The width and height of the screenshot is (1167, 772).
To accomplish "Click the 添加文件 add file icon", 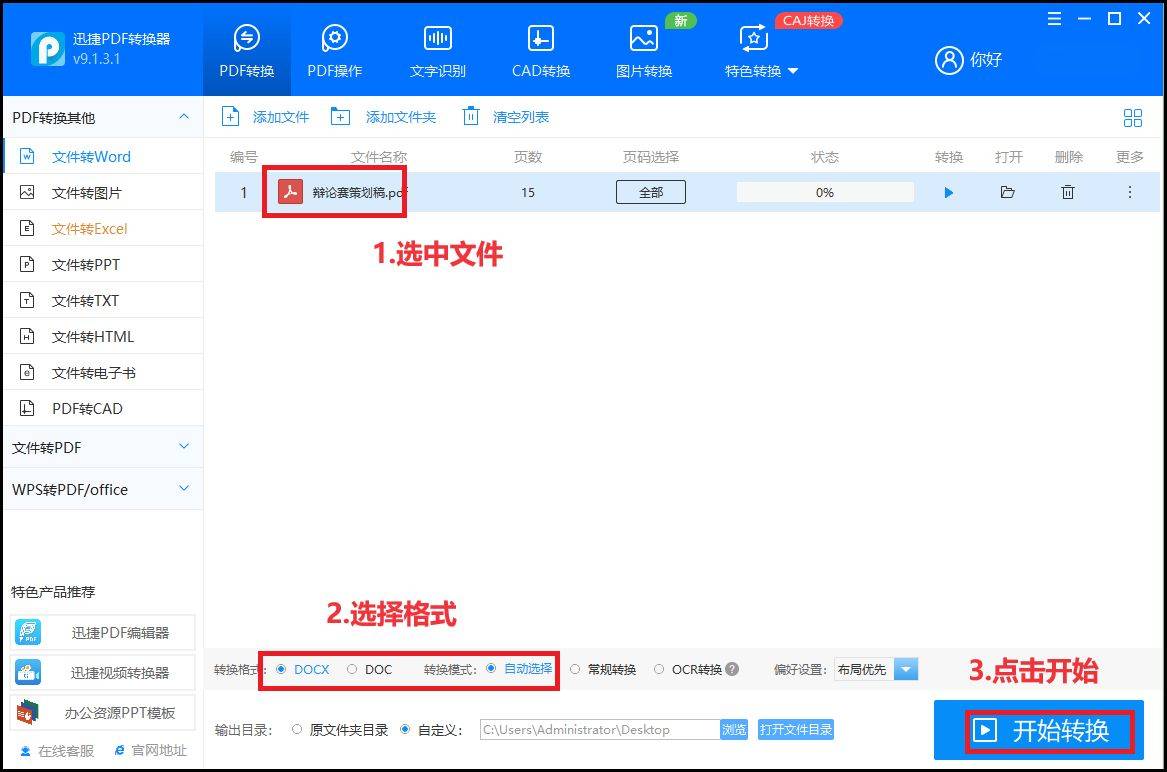I will (231, 116).
